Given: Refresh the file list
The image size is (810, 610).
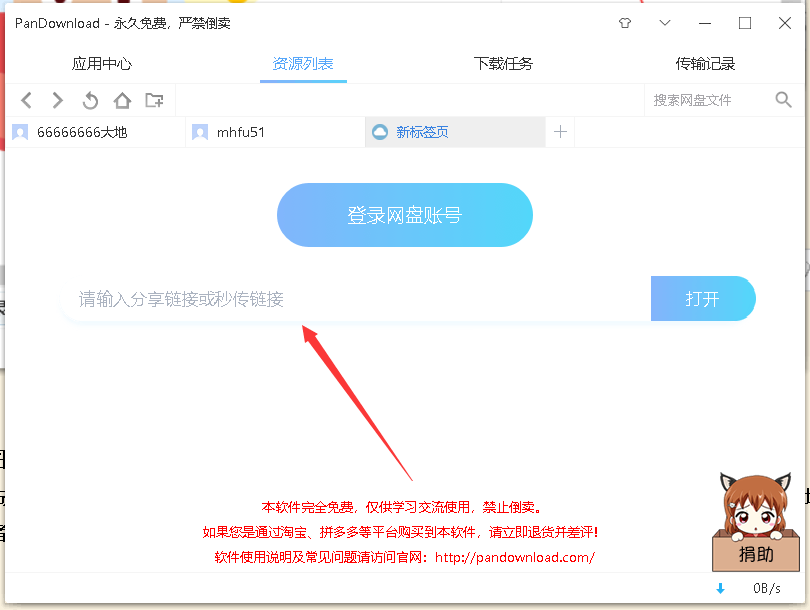Looking at the screenshot, I should click(90, 100).
